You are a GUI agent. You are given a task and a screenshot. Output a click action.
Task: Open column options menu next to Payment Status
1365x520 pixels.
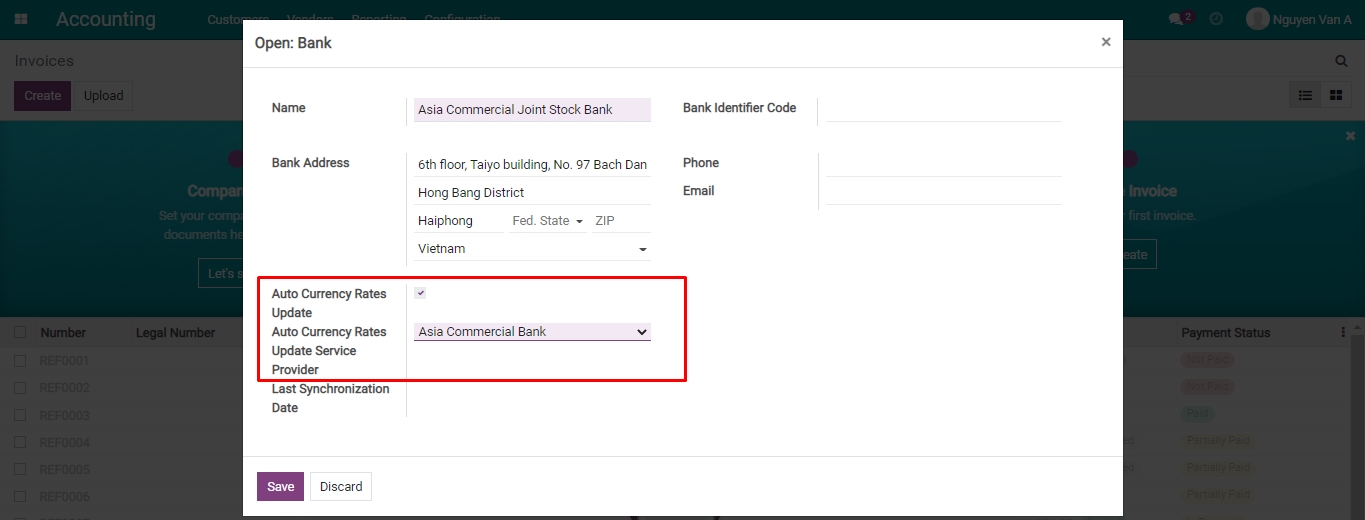coord(1343,332)
